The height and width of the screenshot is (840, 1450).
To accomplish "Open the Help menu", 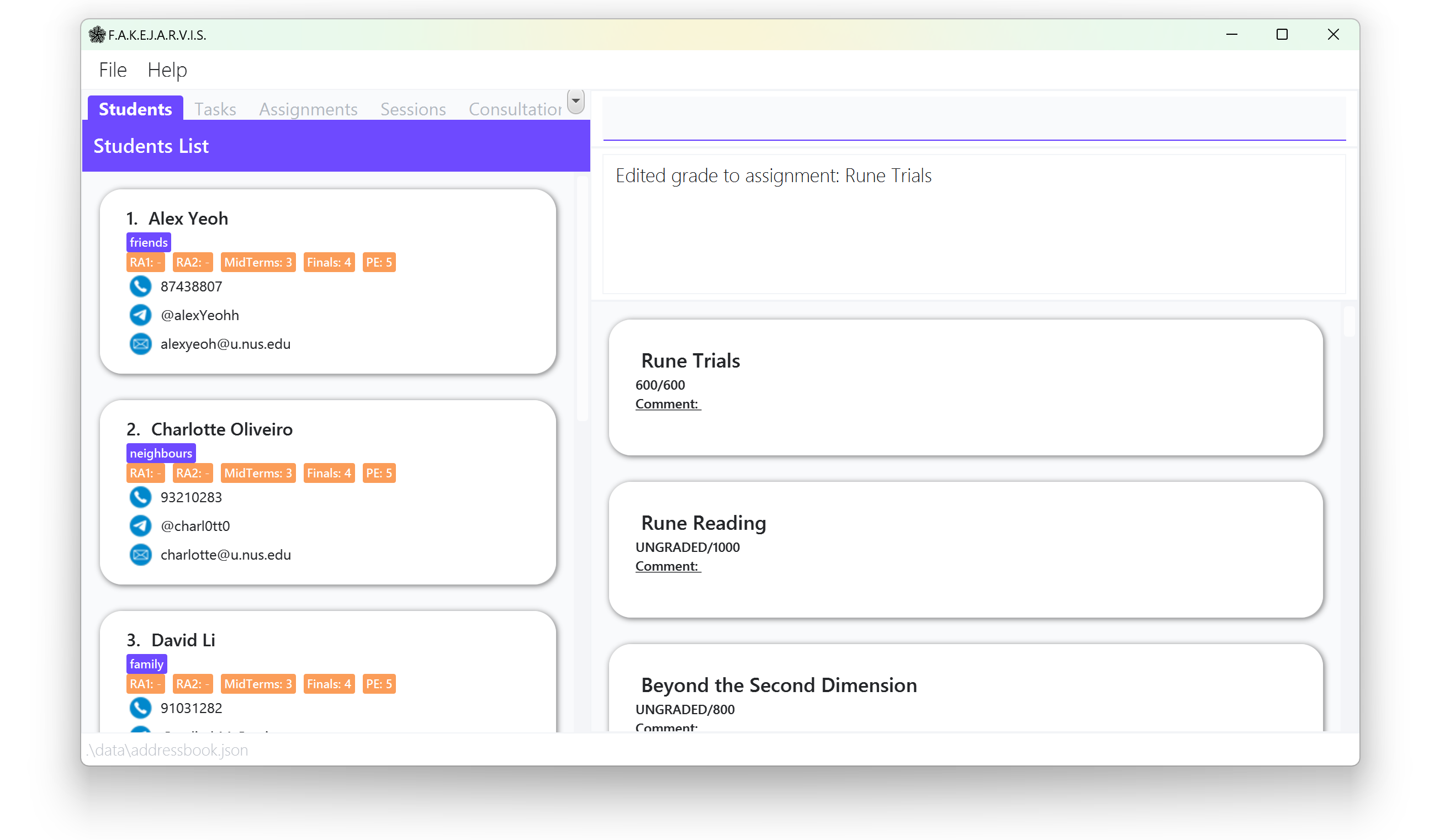I will pyautogui.click(x=167, y=70).
